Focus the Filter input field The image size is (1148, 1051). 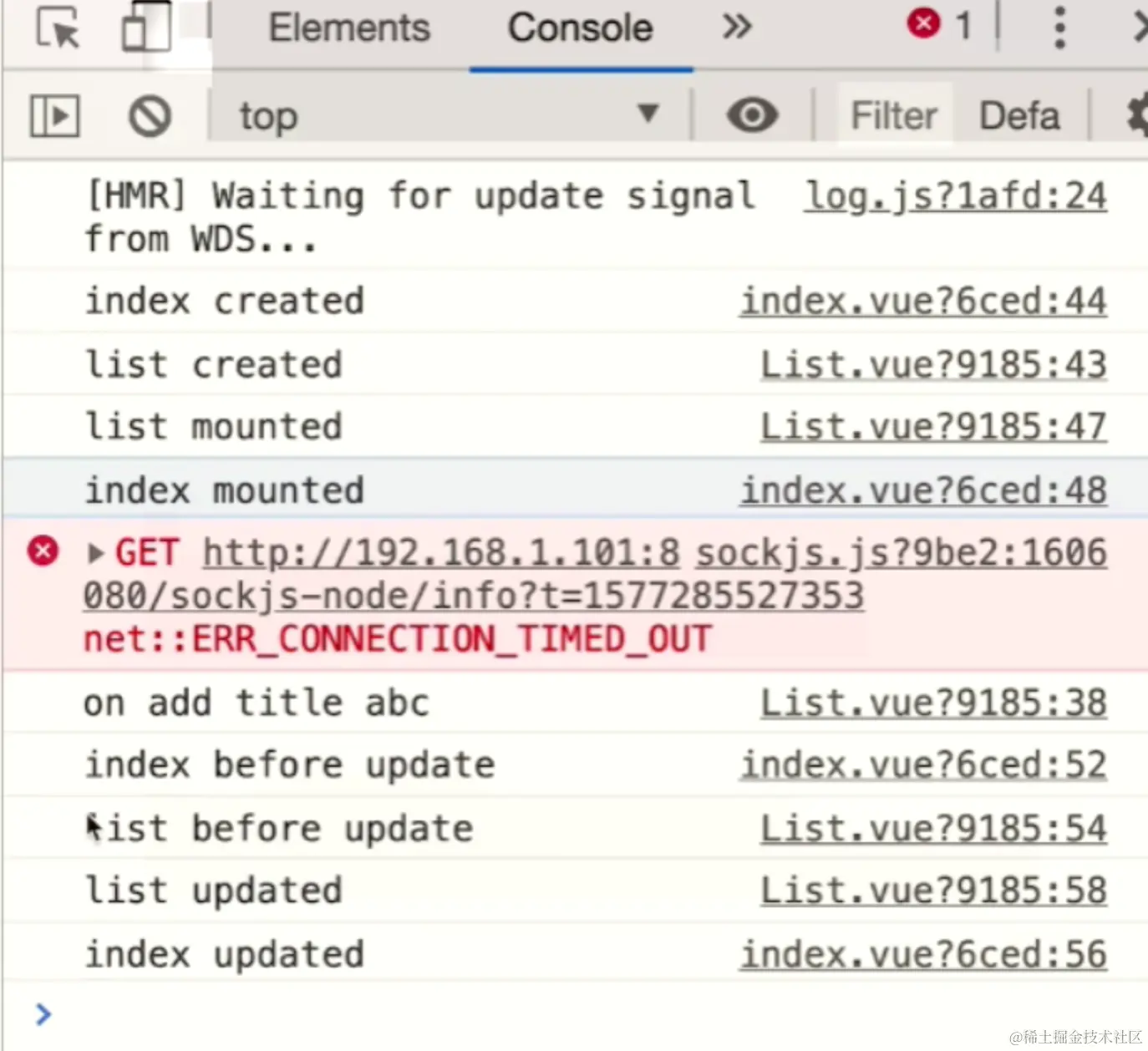894,115
